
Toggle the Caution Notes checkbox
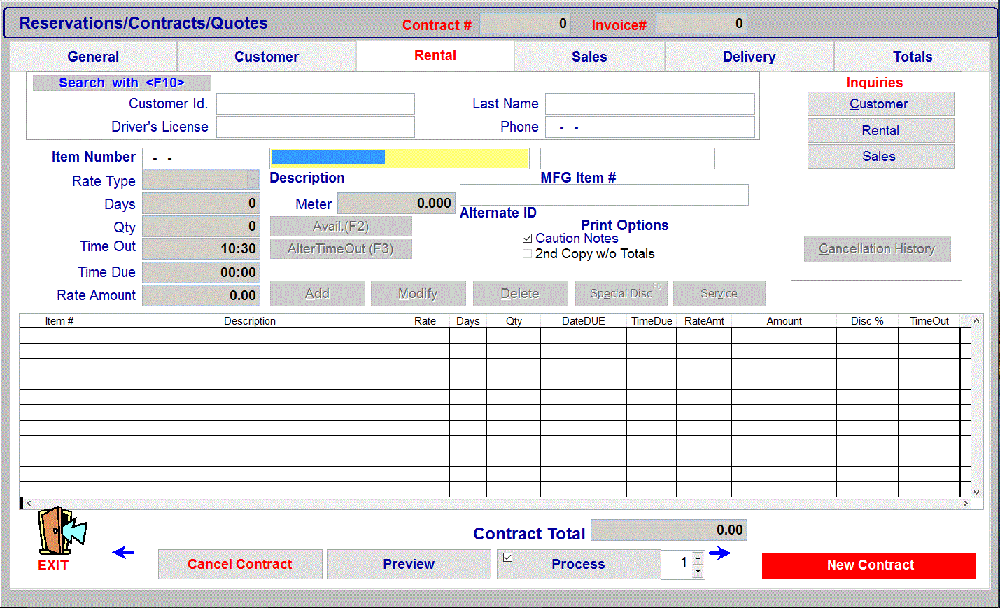pyautogui.click(x=527, y=239)
